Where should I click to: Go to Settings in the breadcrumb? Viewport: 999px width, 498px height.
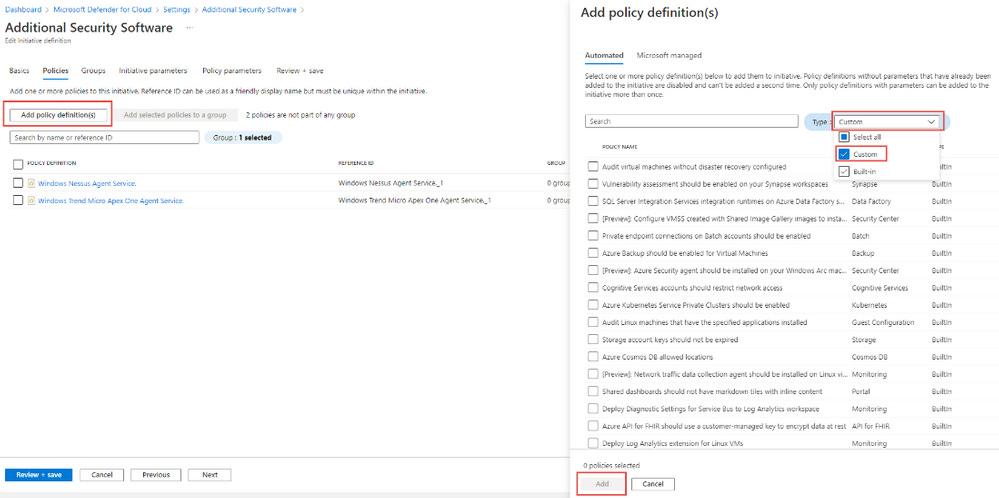tap(176, 10)
